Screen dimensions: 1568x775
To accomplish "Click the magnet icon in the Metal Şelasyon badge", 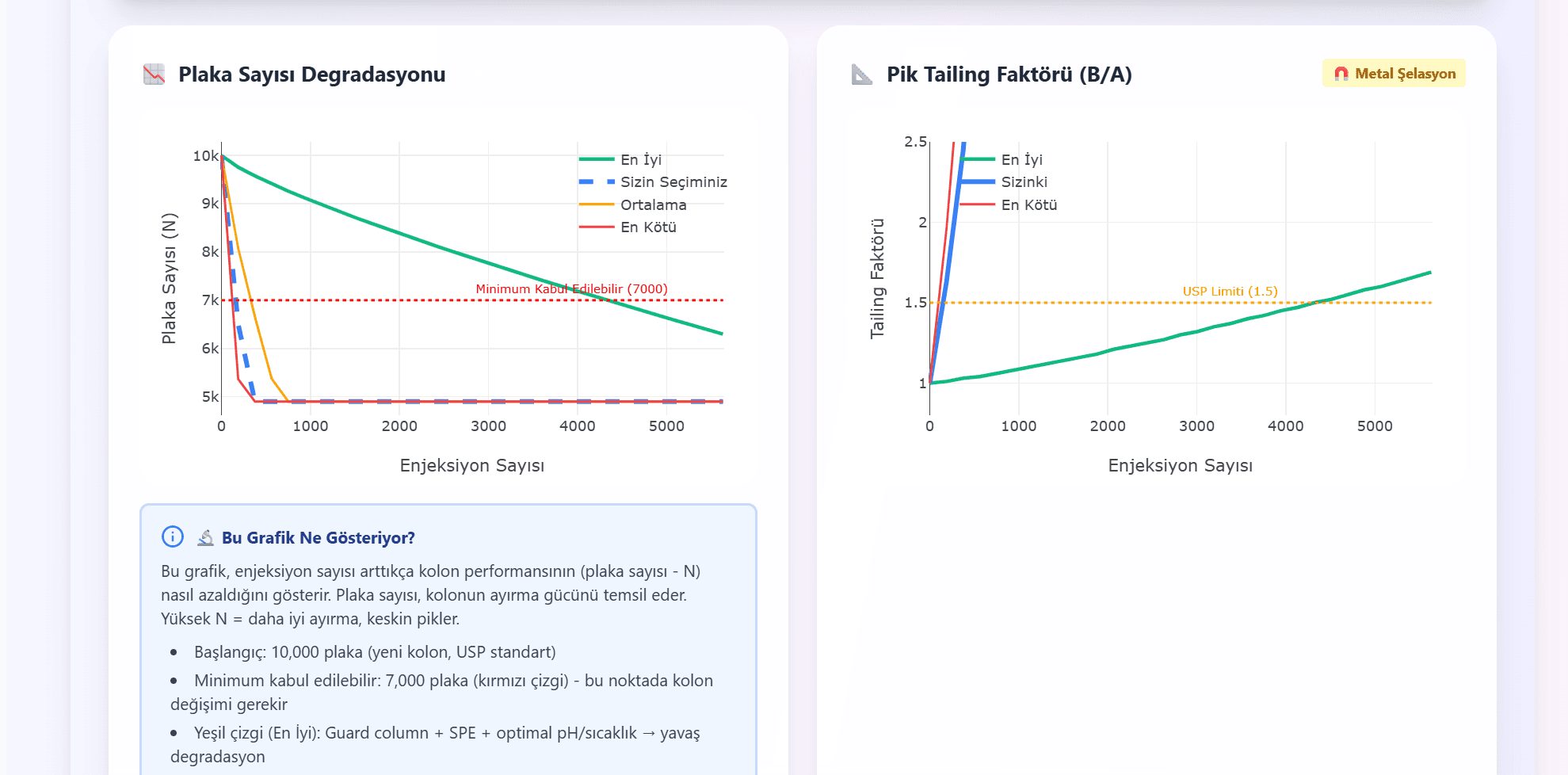I will (x=1341, y=74).
